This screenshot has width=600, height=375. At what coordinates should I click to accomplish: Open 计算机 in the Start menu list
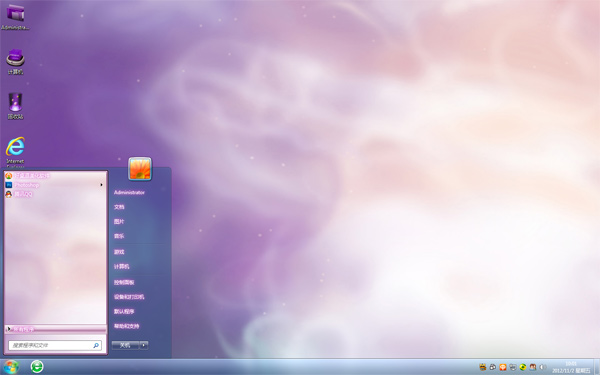click(x=122, y=266)
